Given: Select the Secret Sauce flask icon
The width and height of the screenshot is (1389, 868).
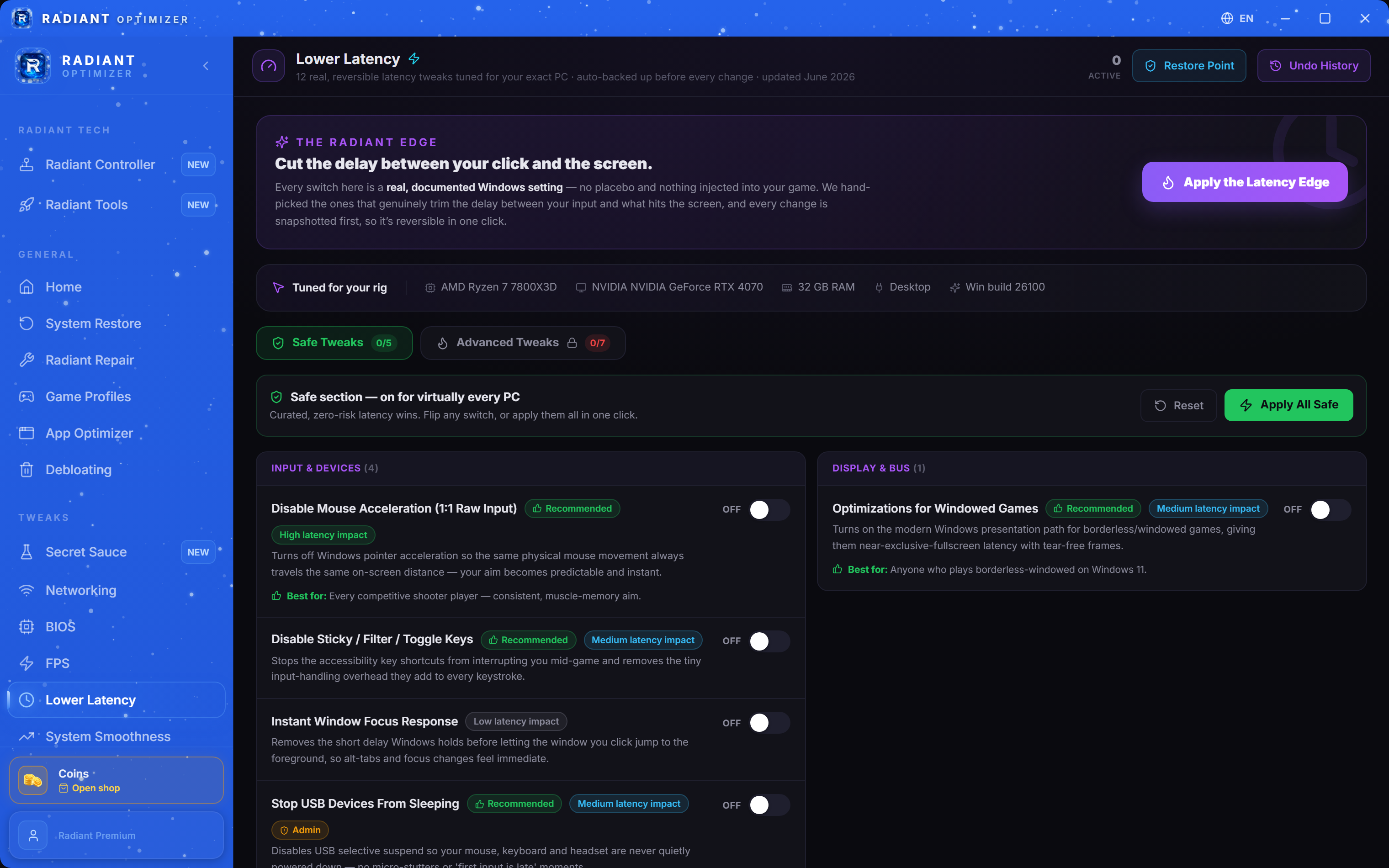Looking at the screenshot, I should (27, 552).
